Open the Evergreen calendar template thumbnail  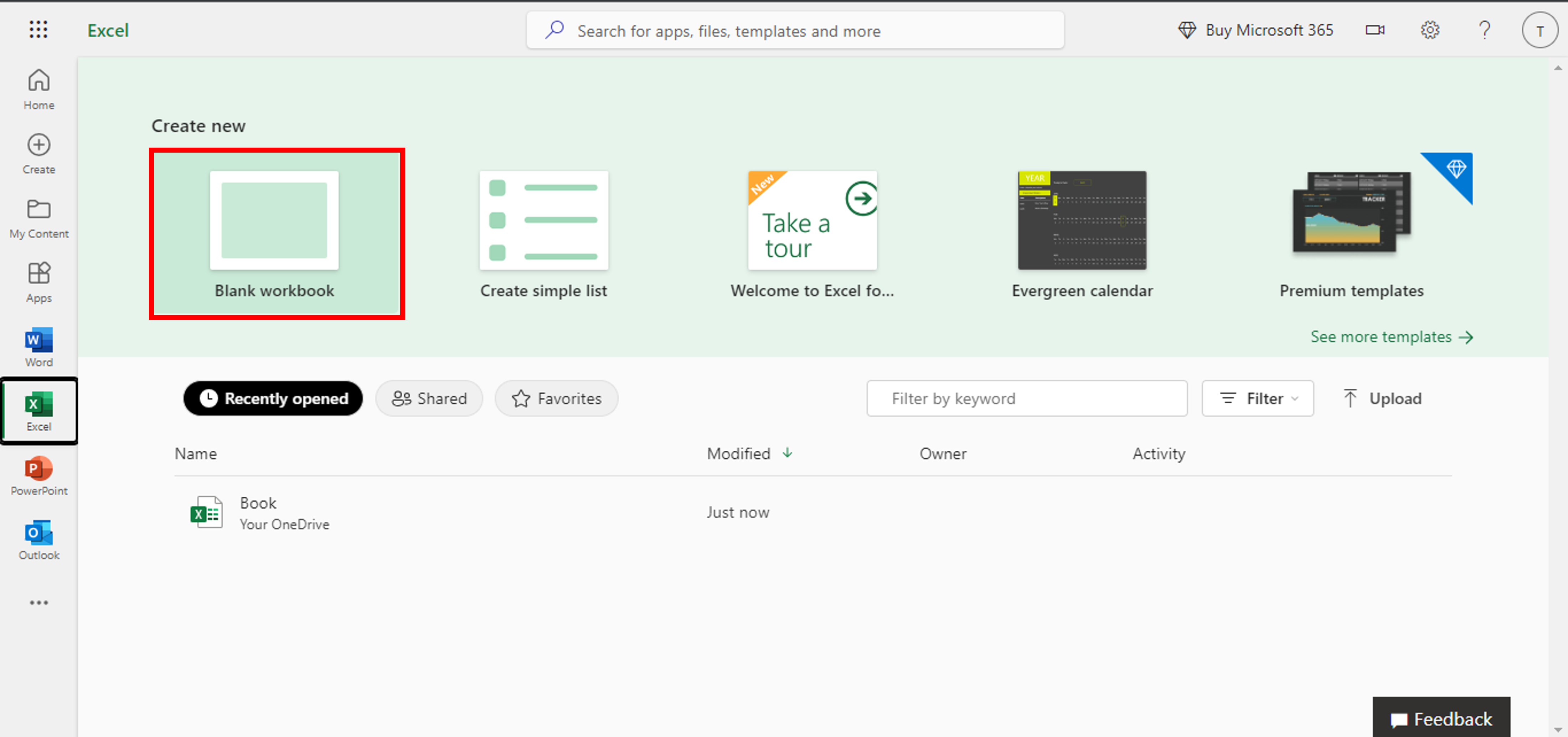point(1082,220)
